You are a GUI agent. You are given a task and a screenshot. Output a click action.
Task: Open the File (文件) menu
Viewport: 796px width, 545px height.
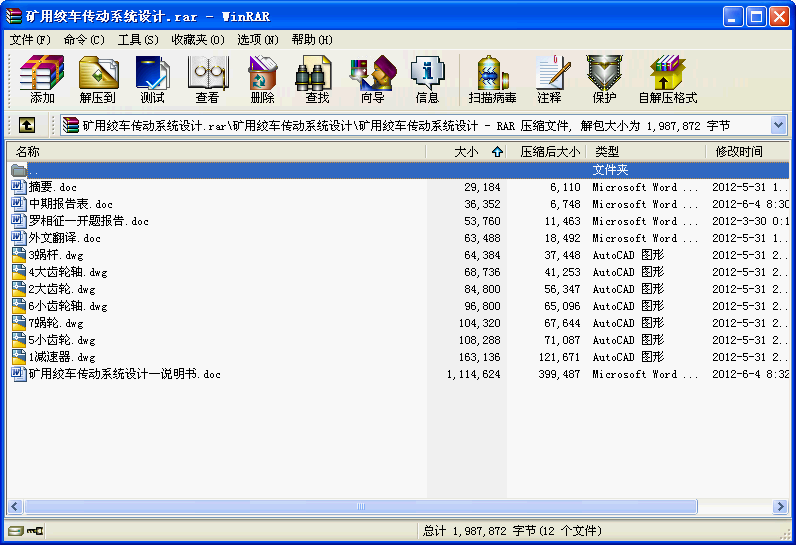click(30, 39)
